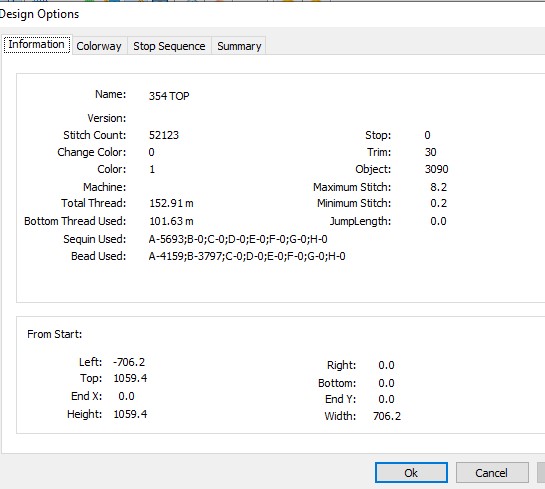Click the Total Thread label
The height and width of the screenshot is (489, 545).
point(93,203)
